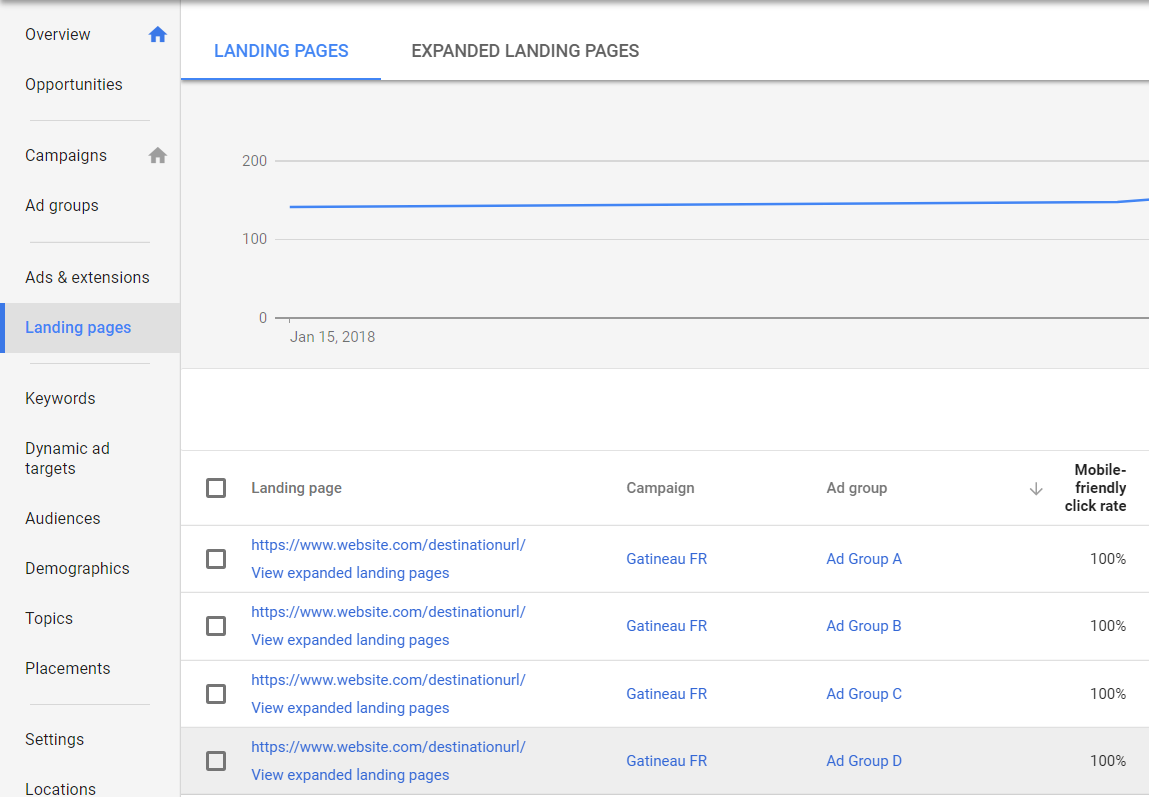Switch to the Landing Pages tab
The width and height of the screenshot is (1149, 797).
pos(281,51)
